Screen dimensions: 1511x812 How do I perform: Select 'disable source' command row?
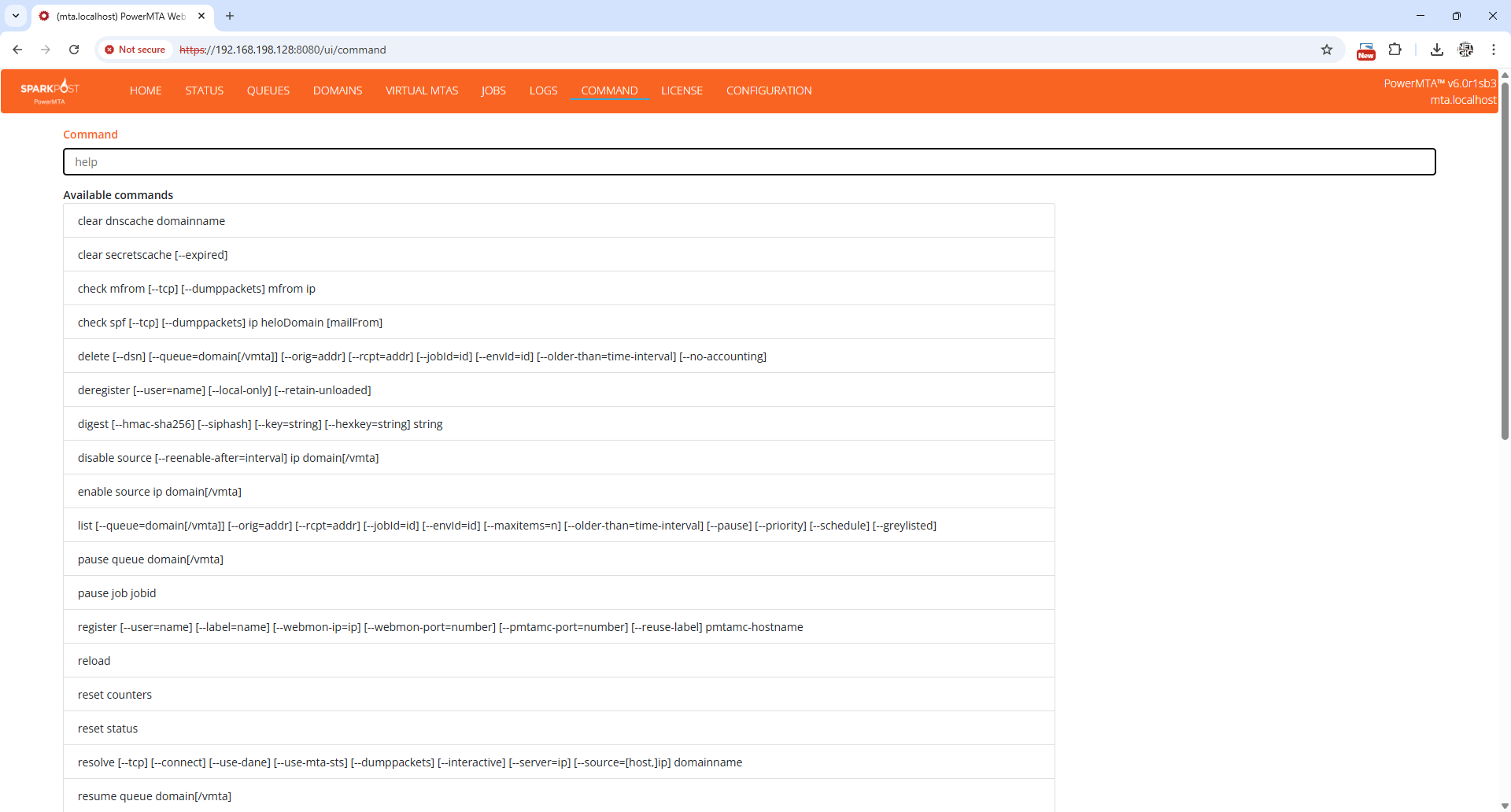[x=559, y=458]
